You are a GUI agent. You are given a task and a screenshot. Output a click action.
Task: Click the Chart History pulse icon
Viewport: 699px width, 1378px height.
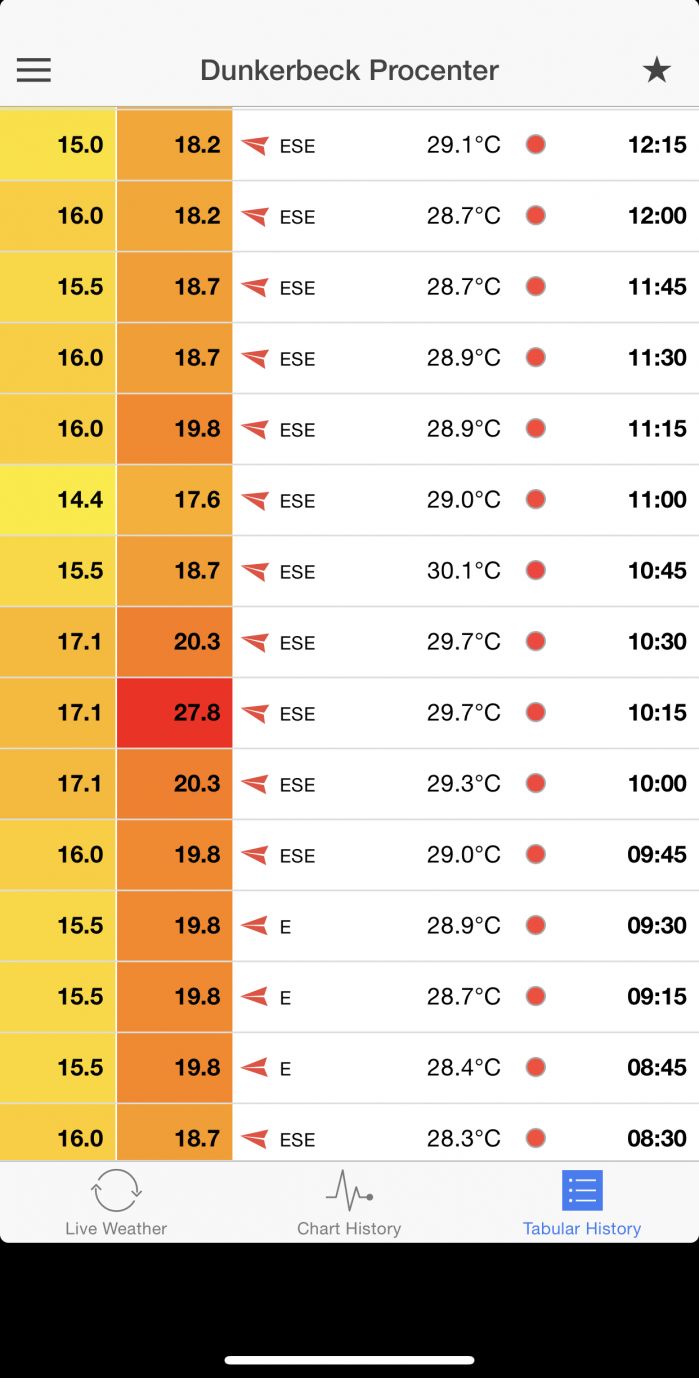349,1190
